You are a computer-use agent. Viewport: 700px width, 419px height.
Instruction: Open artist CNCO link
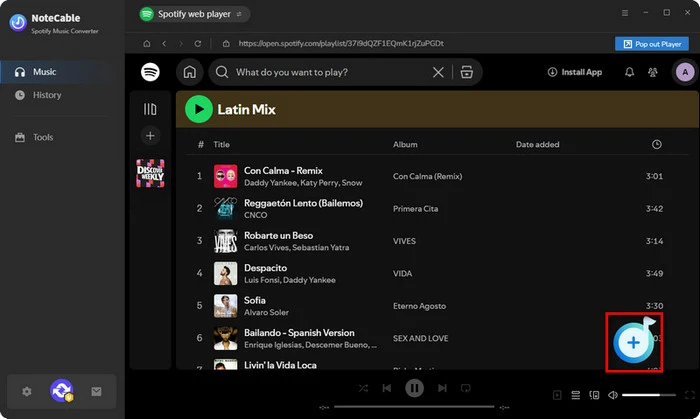(x=255, y=215)
